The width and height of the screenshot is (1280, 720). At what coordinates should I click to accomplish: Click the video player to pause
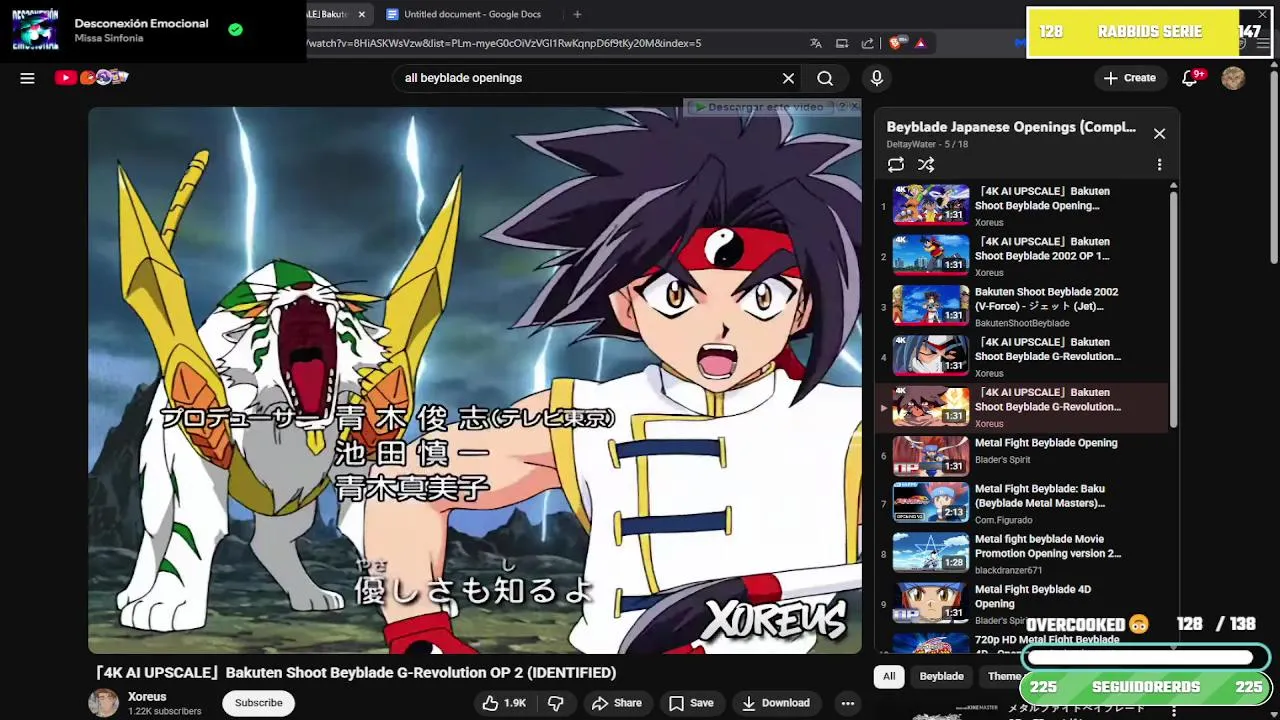(475, 380)
